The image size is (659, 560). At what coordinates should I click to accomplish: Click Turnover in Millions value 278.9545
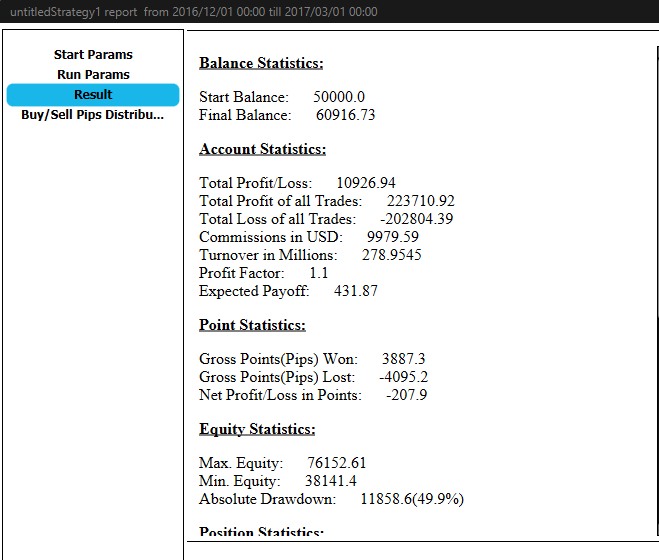click(x=392, y=255)
